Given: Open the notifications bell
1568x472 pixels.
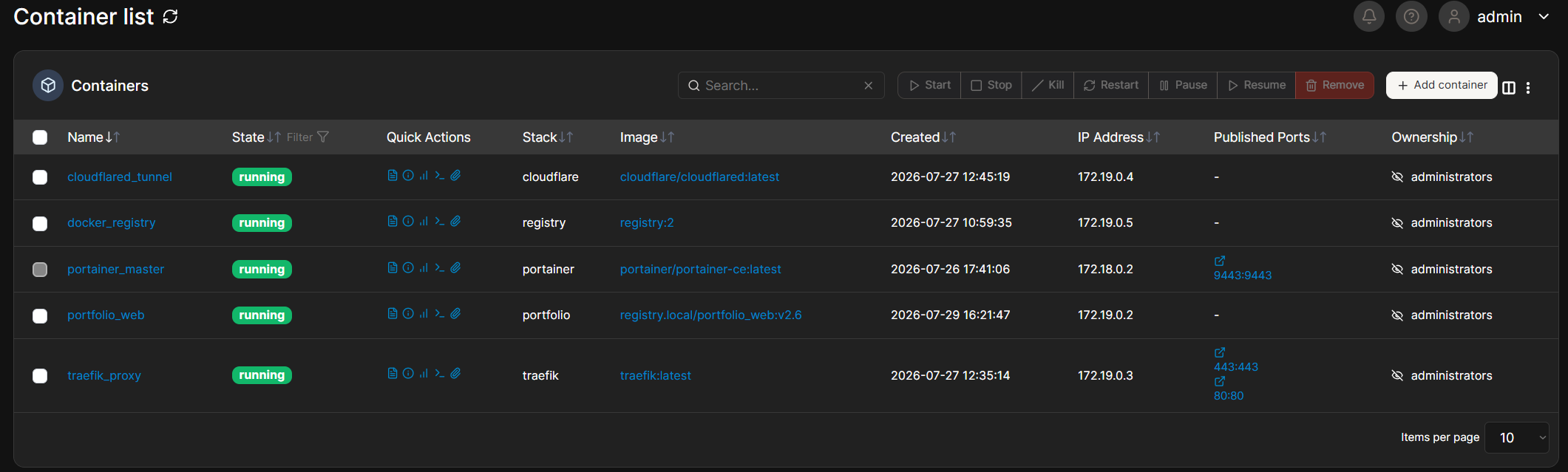Looking at the screenshot, I should click(x=1368, y=16).
